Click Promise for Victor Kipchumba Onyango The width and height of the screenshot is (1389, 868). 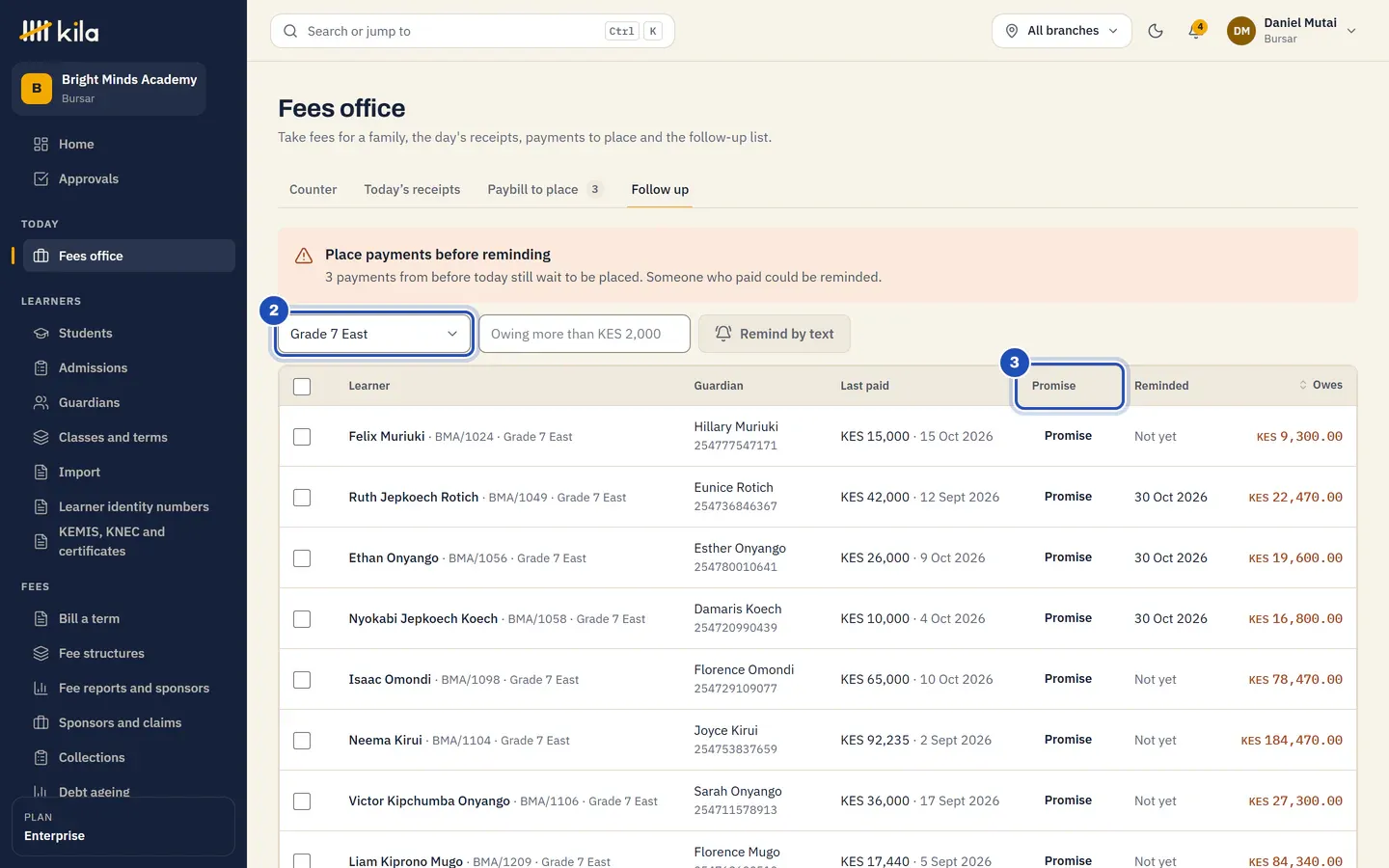point(1068,800)
